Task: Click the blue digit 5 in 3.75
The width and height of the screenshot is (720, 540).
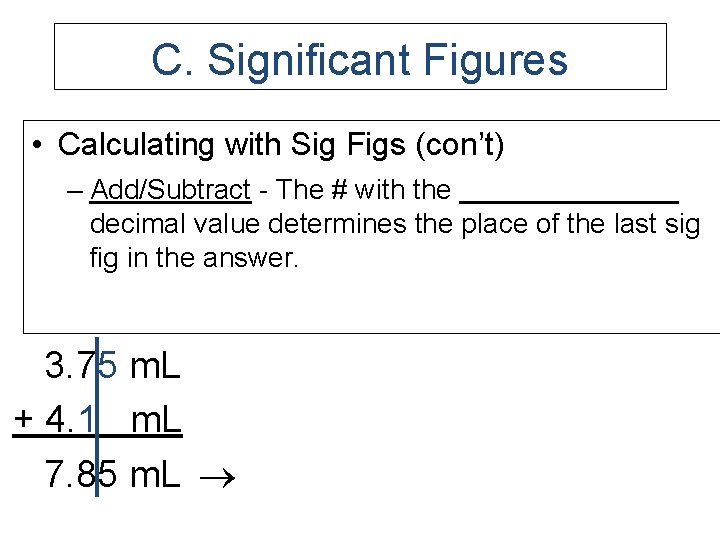Action: [108, 366]
